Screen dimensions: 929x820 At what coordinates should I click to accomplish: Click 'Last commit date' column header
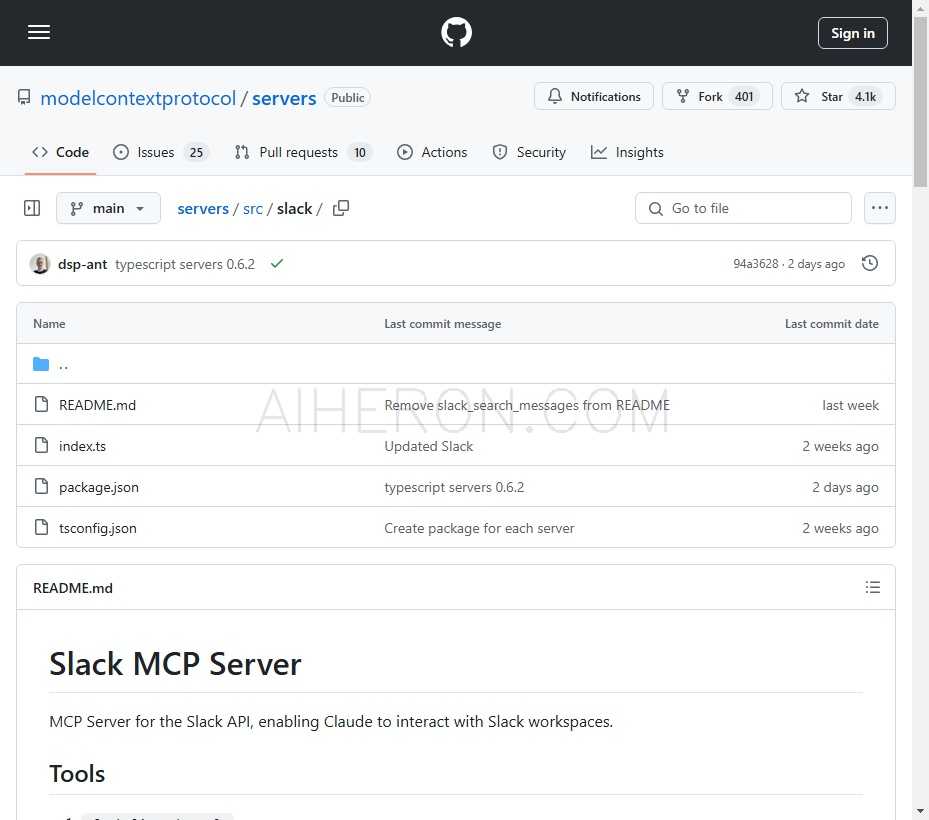831,323
